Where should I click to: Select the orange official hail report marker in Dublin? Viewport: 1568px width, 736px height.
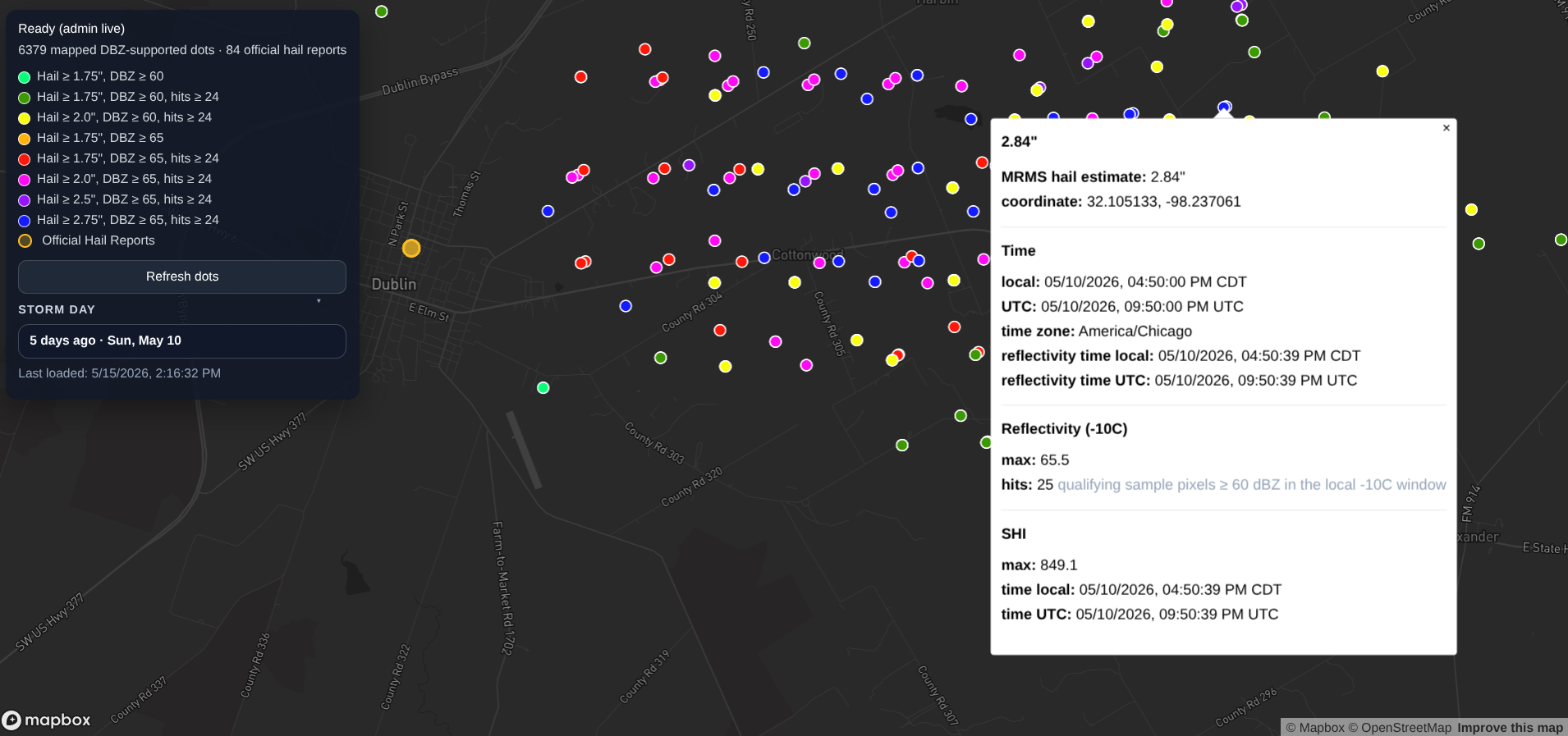(x=411, y=248)
